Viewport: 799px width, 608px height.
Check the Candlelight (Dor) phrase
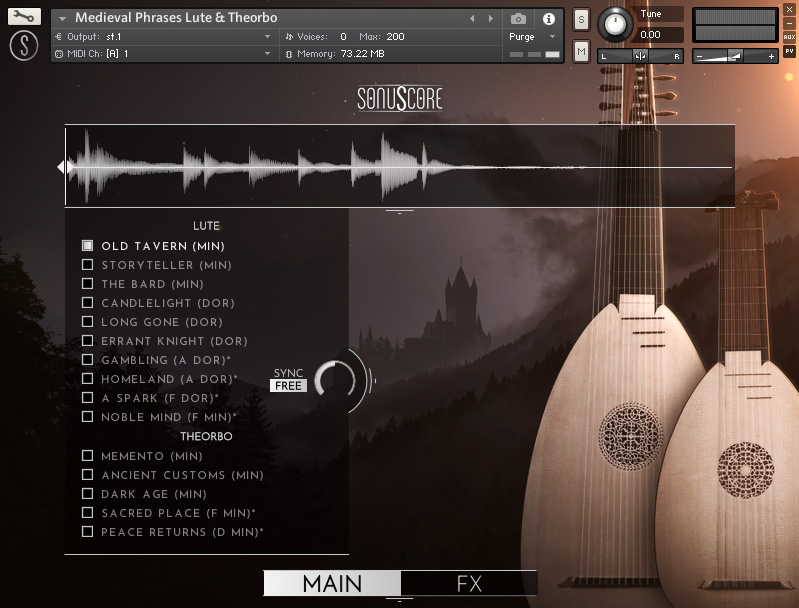point(88,303)
